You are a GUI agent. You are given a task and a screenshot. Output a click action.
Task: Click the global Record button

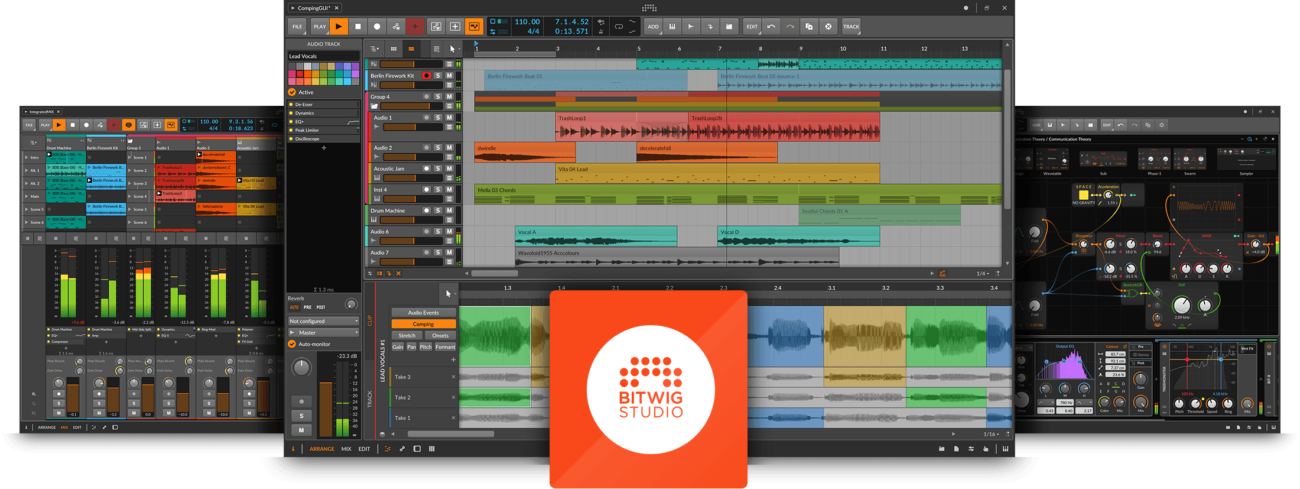377,27
